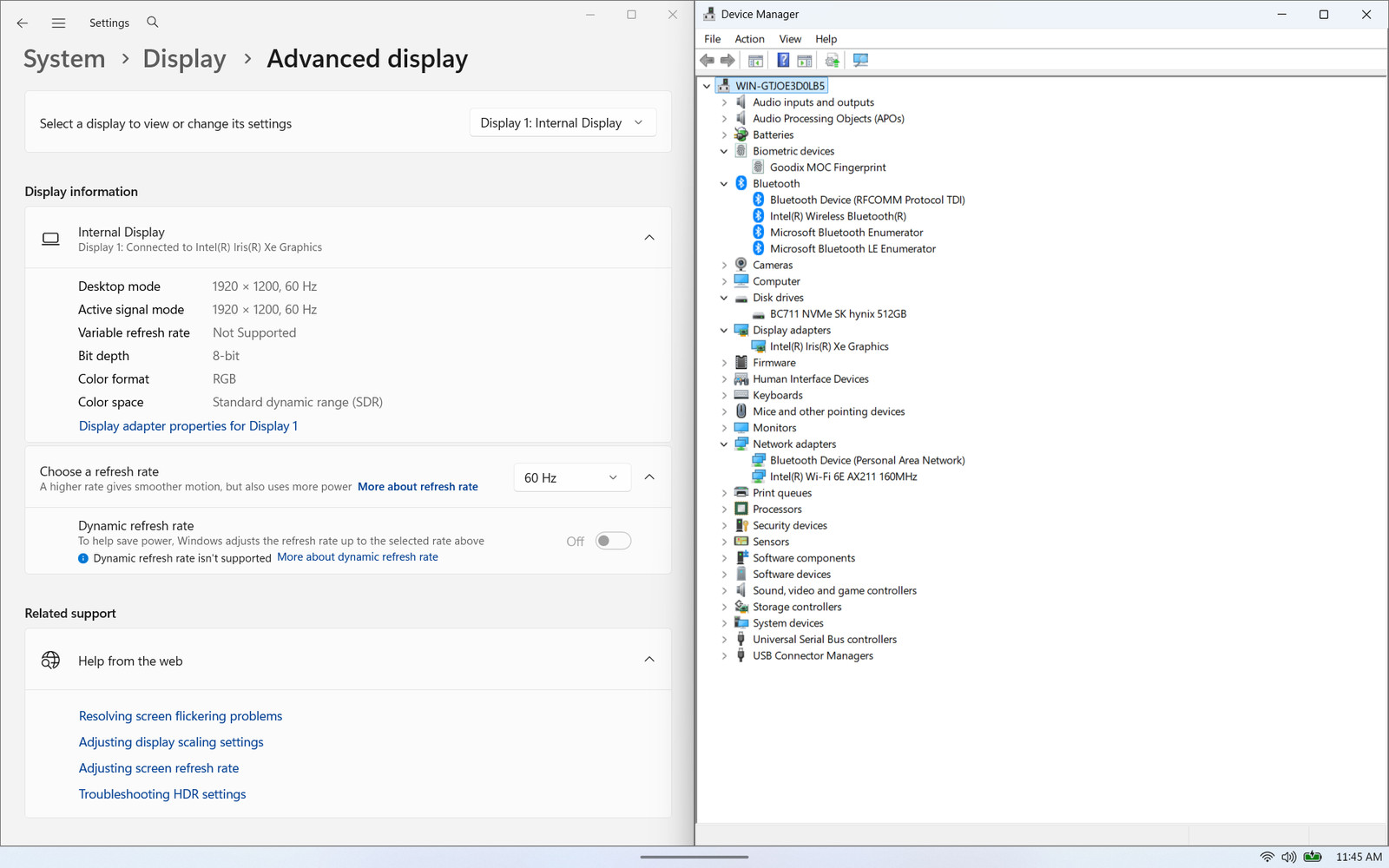The image size is (1389, 868).
Task: Click the Settings back arrow
Action: [23, 23]
